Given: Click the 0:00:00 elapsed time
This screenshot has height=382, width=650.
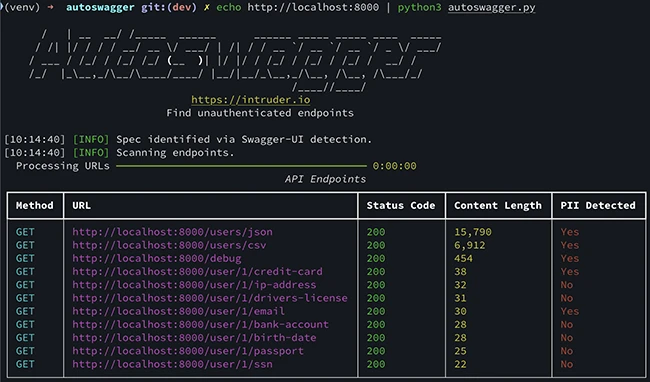Looking at the screenshot, I should click(395, 166).
